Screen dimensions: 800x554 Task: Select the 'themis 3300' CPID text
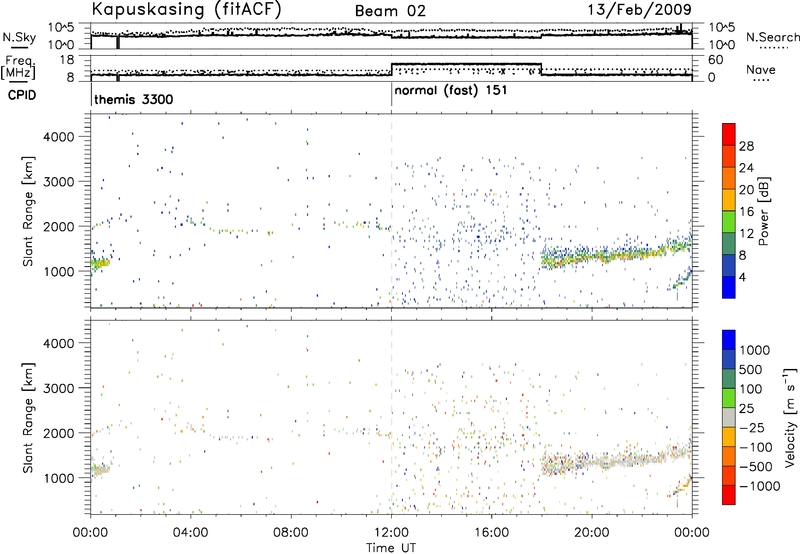[134, 99]
